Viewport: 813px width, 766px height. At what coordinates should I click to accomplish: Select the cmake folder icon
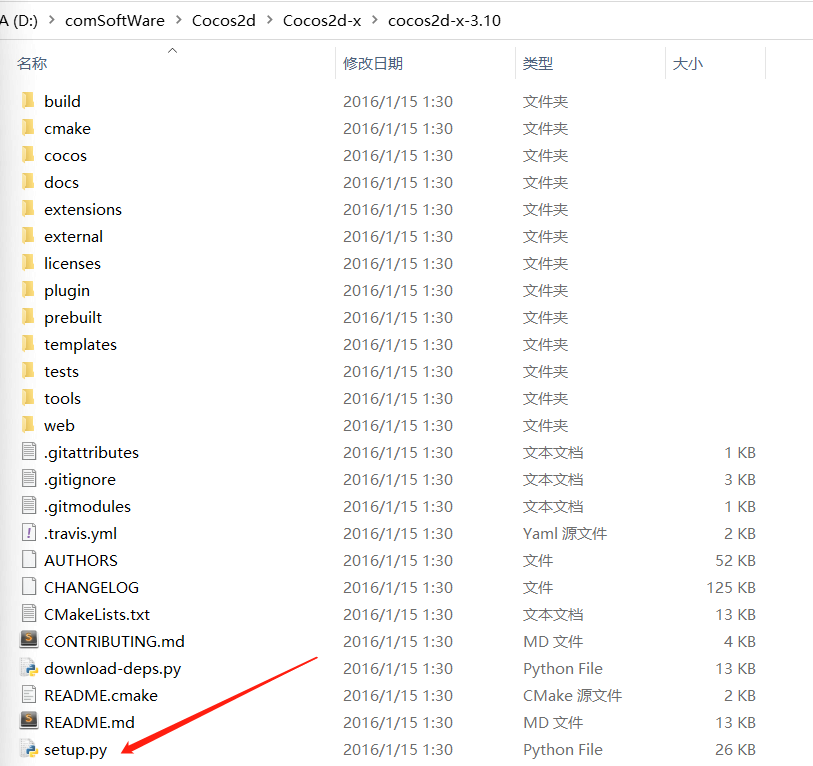click(29, 128)
